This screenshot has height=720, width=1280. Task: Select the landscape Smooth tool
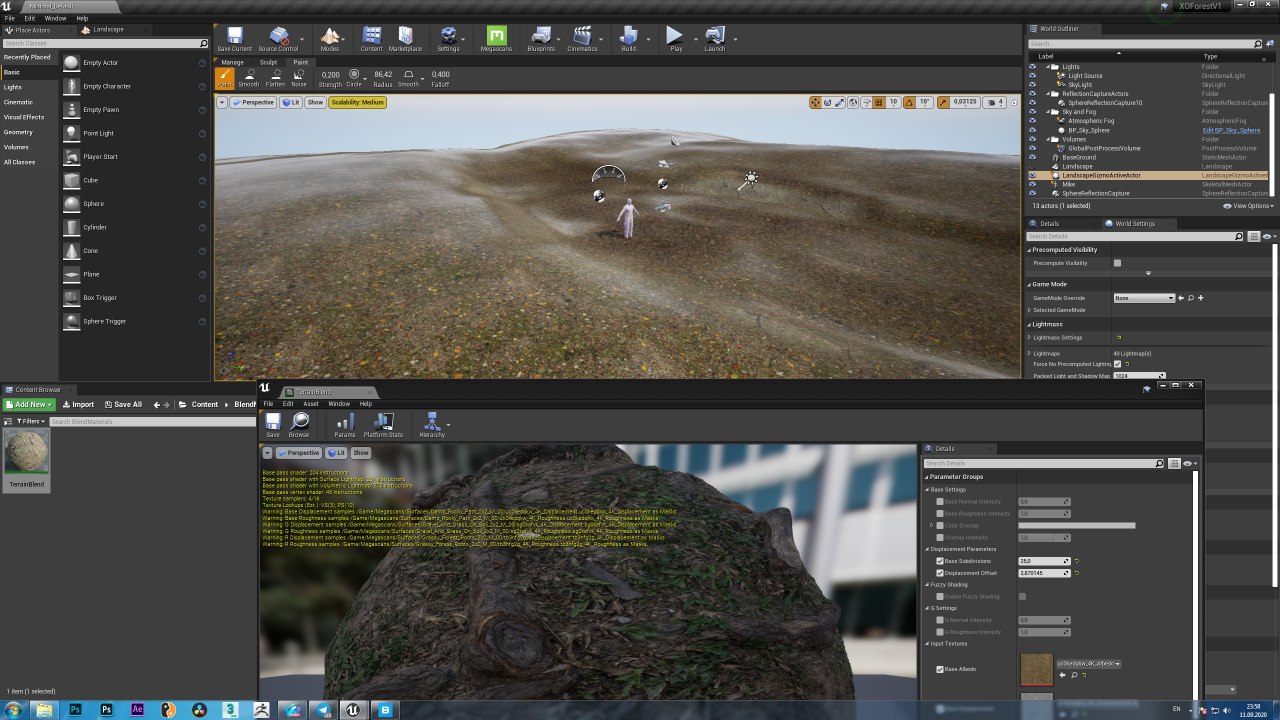(248, 77)
